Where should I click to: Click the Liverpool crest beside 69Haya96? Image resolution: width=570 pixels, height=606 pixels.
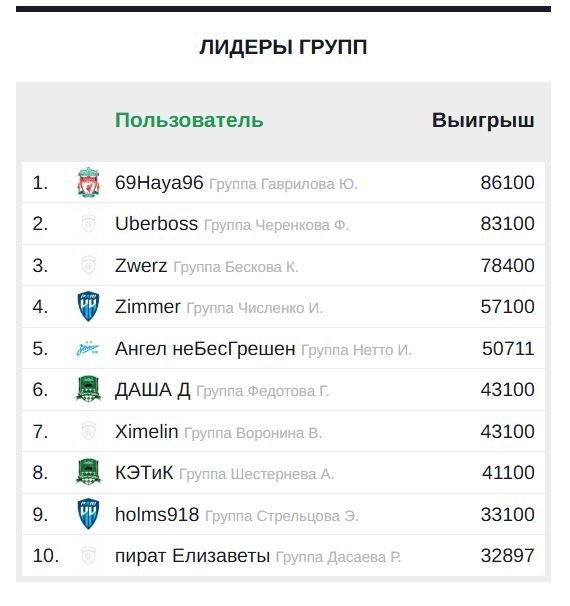click(88, 182)
